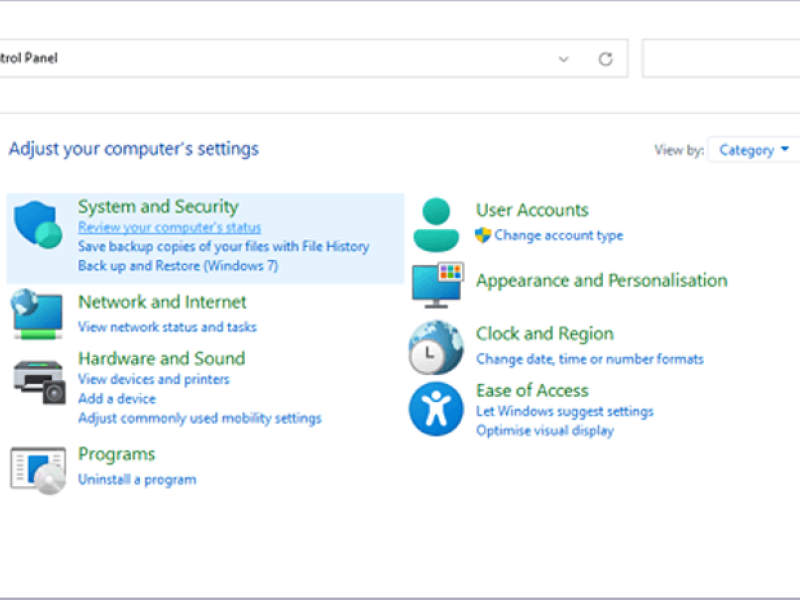Click Uninstall a program link
800x600 pixels.
137,480
